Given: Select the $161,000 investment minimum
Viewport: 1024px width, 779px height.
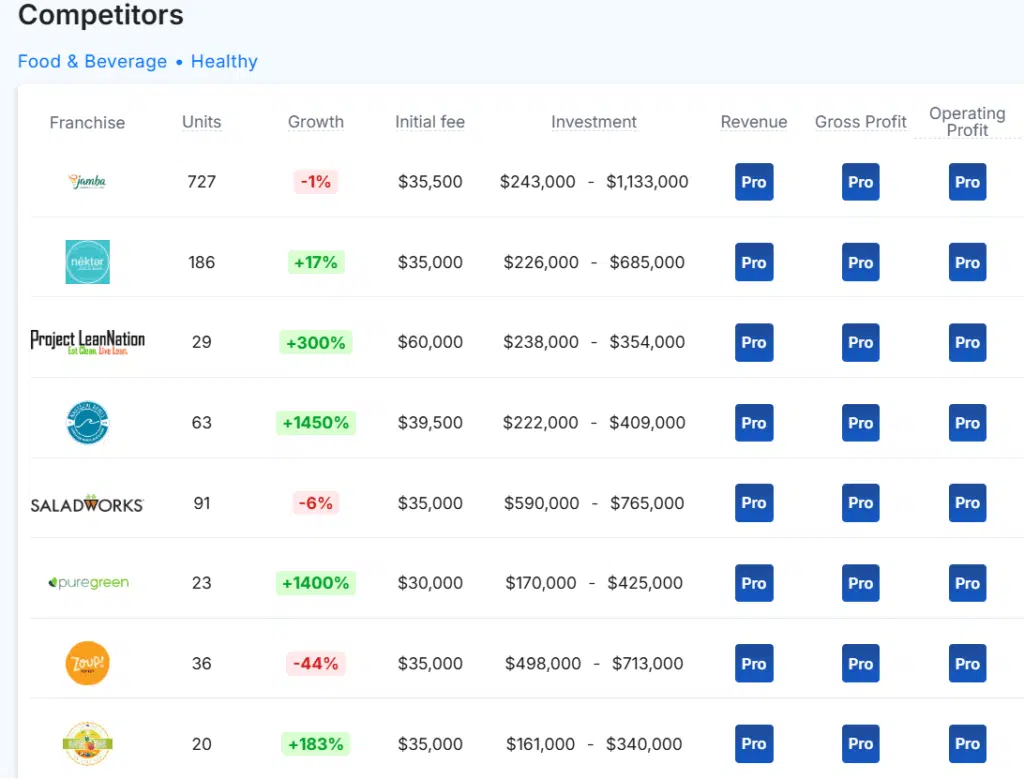Looking at the screenshot, I should click(540, 744).
